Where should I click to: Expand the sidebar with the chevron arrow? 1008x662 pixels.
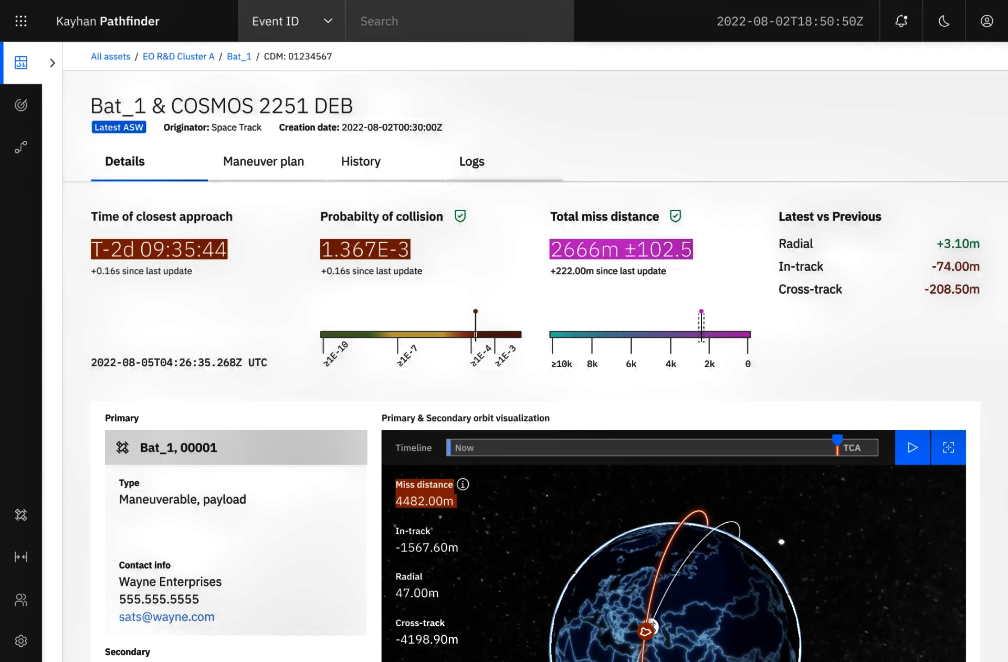pos(52,63)
